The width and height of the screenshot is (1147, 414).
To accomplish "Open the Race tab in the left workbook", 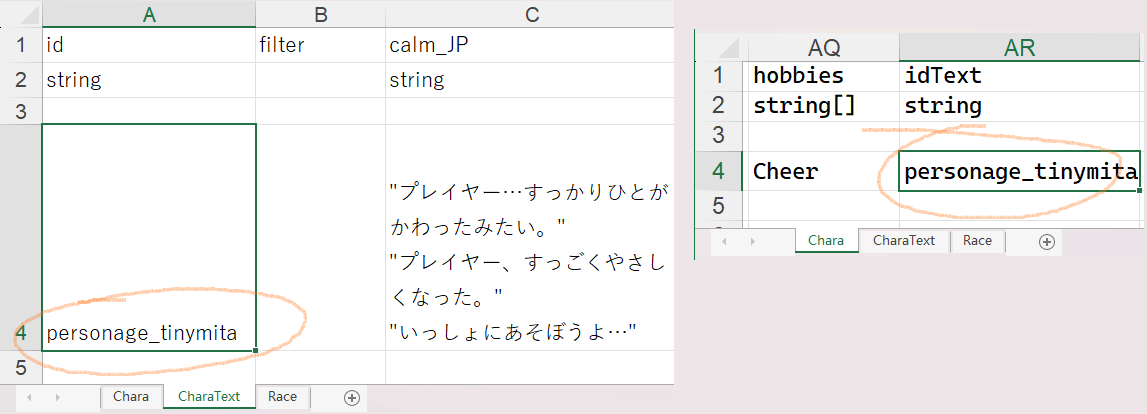I will click(282, 397).
